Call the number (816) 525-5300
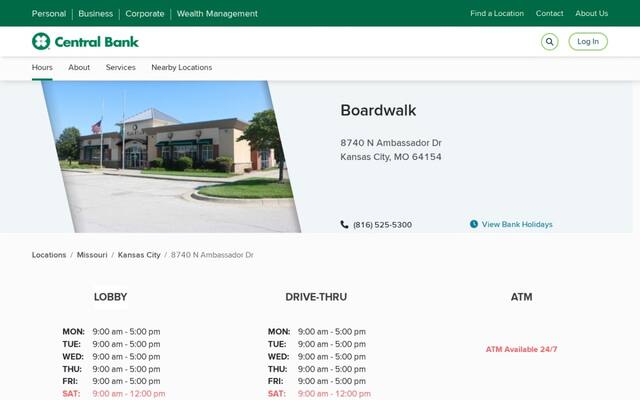The image size is (640, 400). point(382,225)
